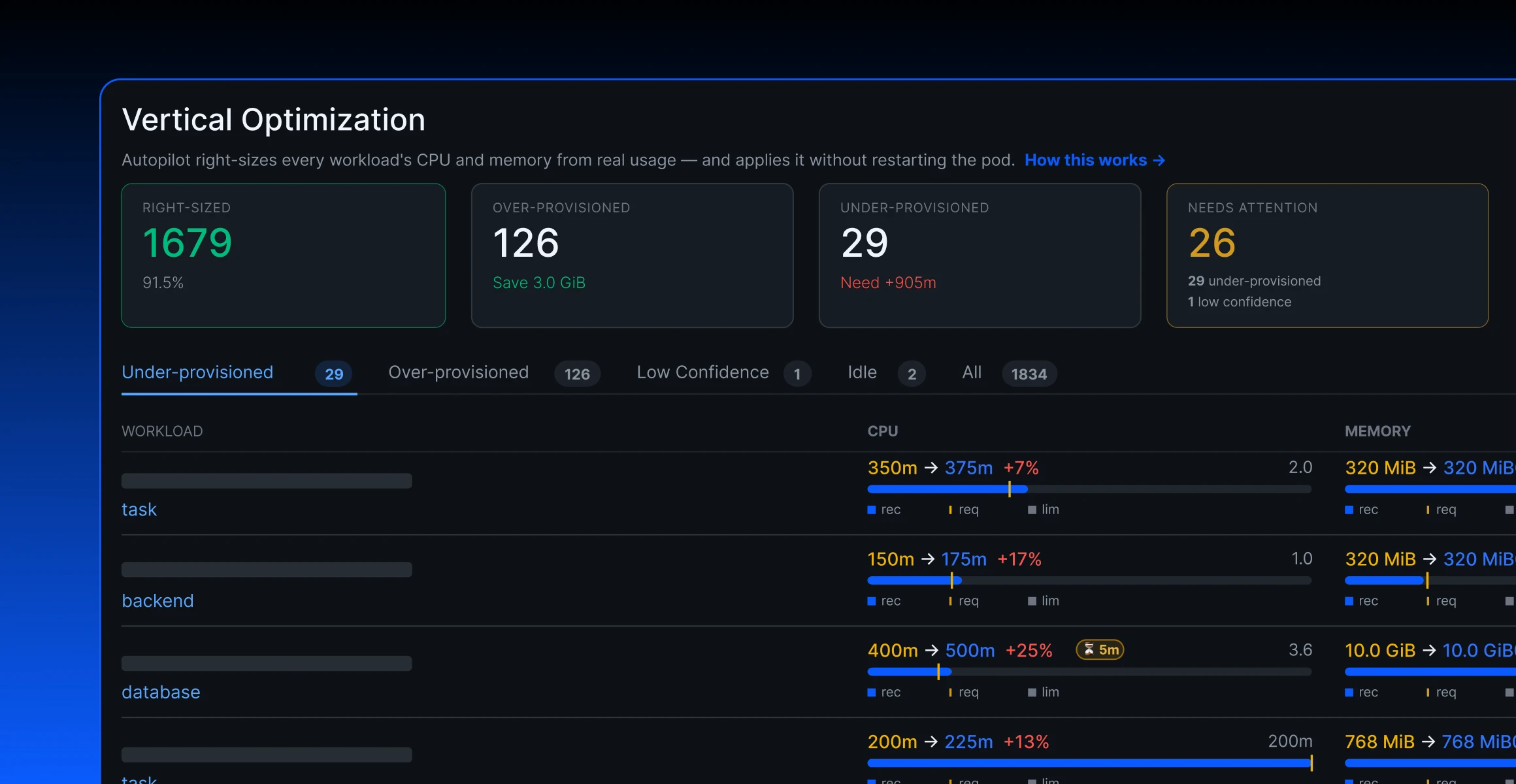Click the '375m' recommended CPU value
Viewport: 1516px width, 784px height.
click(968, 468)
